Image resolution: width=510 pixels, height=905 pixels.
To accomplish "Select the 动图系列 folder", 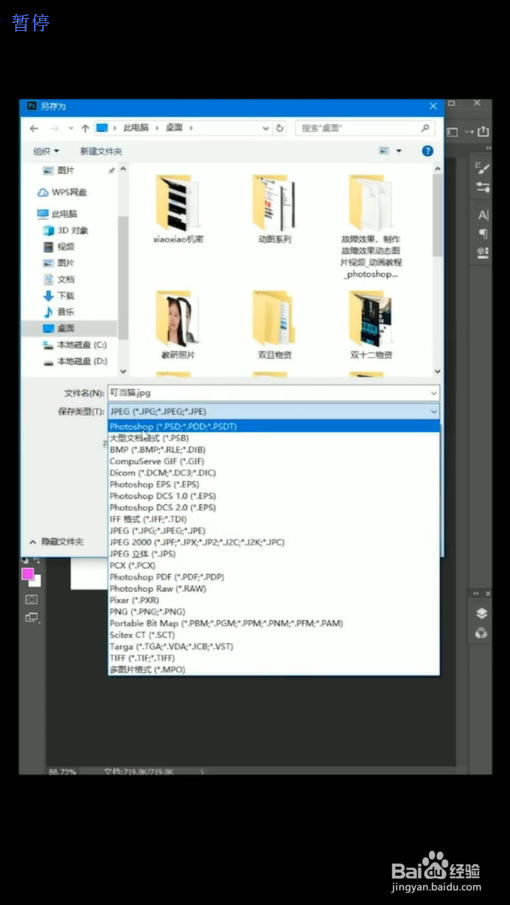I will click(x=274, y=209).
